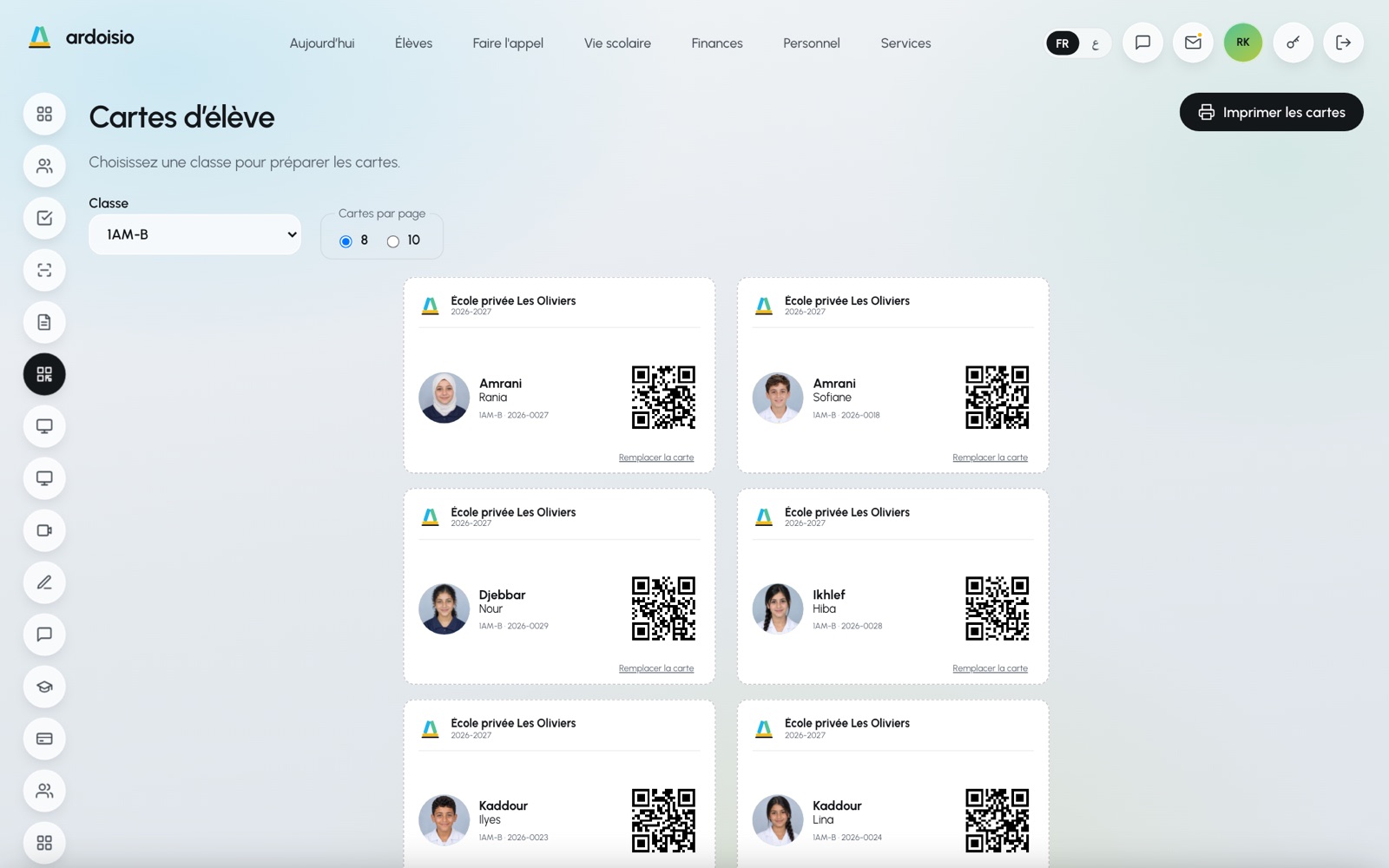Click Imprimer les cartes button
Image resolution: width=1389 pixels, height=868 pixels.
coord(1271,112)
